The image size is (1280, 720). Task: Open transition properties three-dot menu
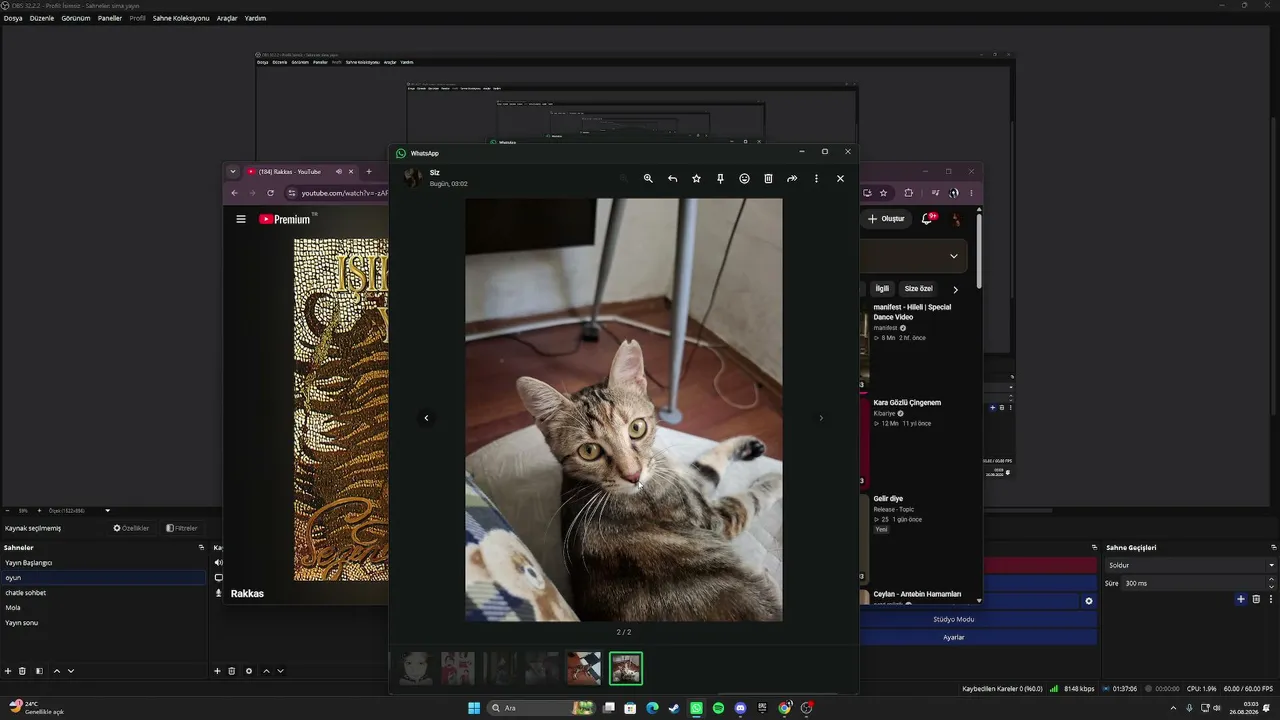1271,599
